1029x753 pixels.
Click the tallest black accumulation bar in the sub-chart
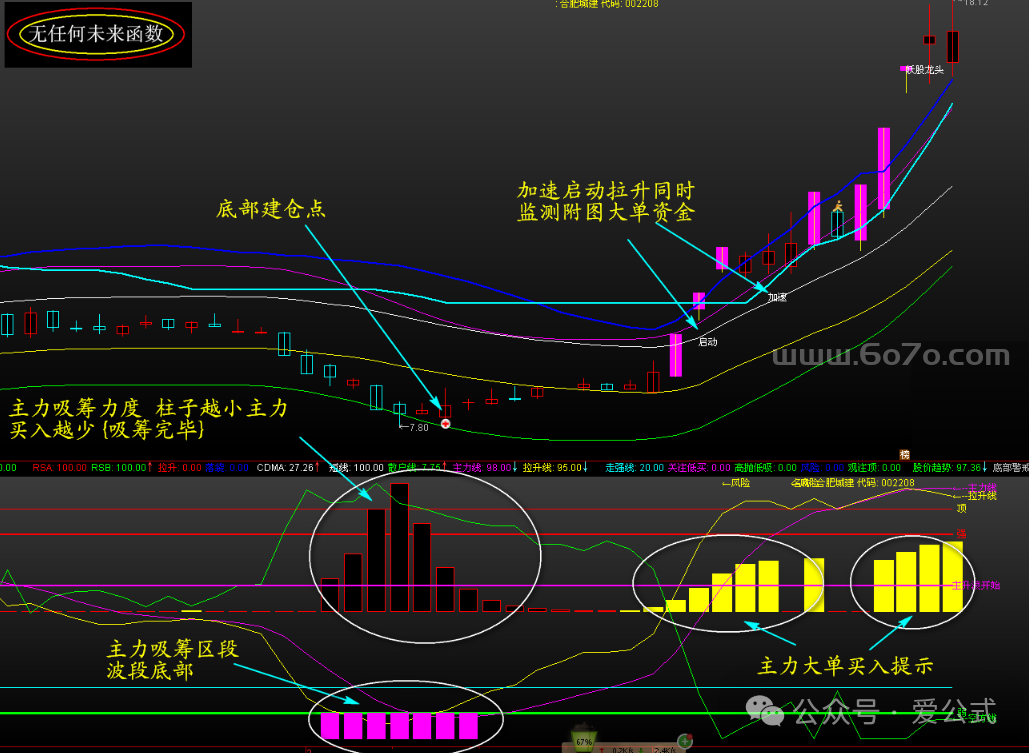(400, 547)
